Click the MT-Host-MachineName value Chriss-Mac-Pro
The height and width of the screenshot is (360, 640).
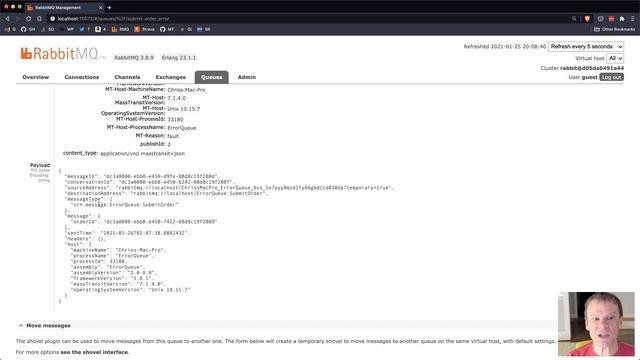point(186,90)
